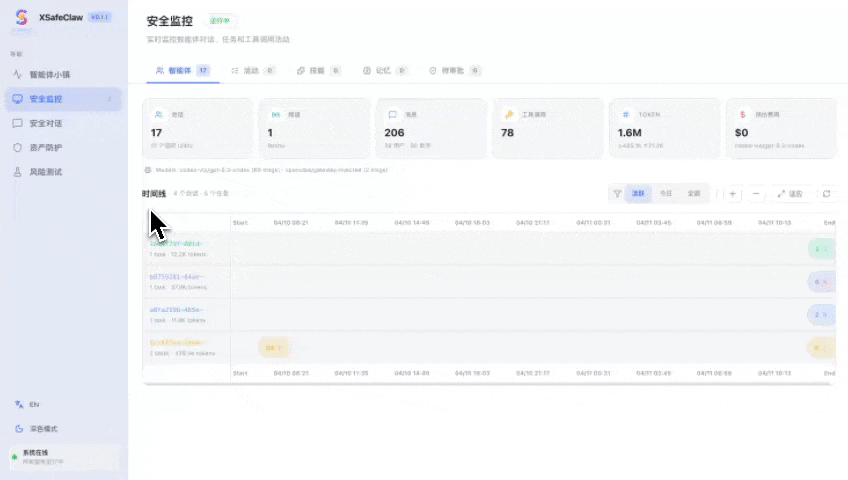Image resolution: width=848 pixels, height=480 pixels.
Task: Toggle 深色模式 dark mode
Action: pos(43,429)
